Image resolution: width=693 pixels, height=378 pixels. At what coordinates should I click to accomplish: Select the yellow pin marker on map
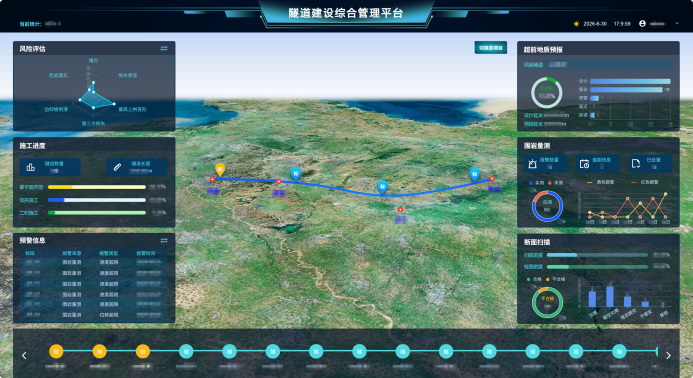(x=220, y=169)
